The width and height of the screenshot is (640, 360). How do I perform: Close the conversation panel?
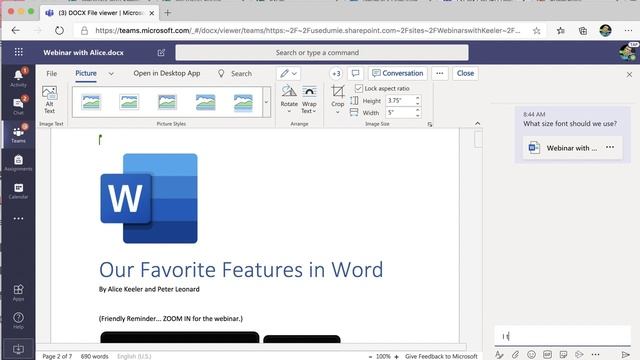tap(629, 74)
